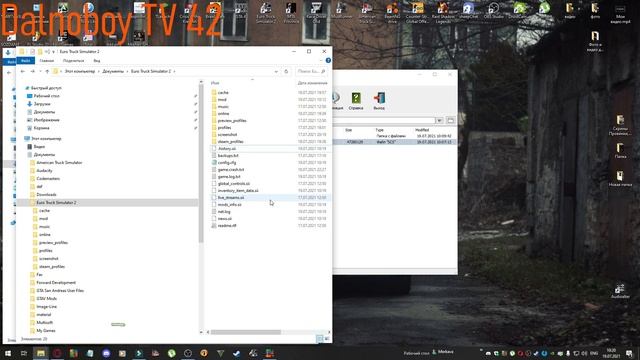Open Steam from the taskbar
This screenshot has width=640, height=360.
pos(237,353)
